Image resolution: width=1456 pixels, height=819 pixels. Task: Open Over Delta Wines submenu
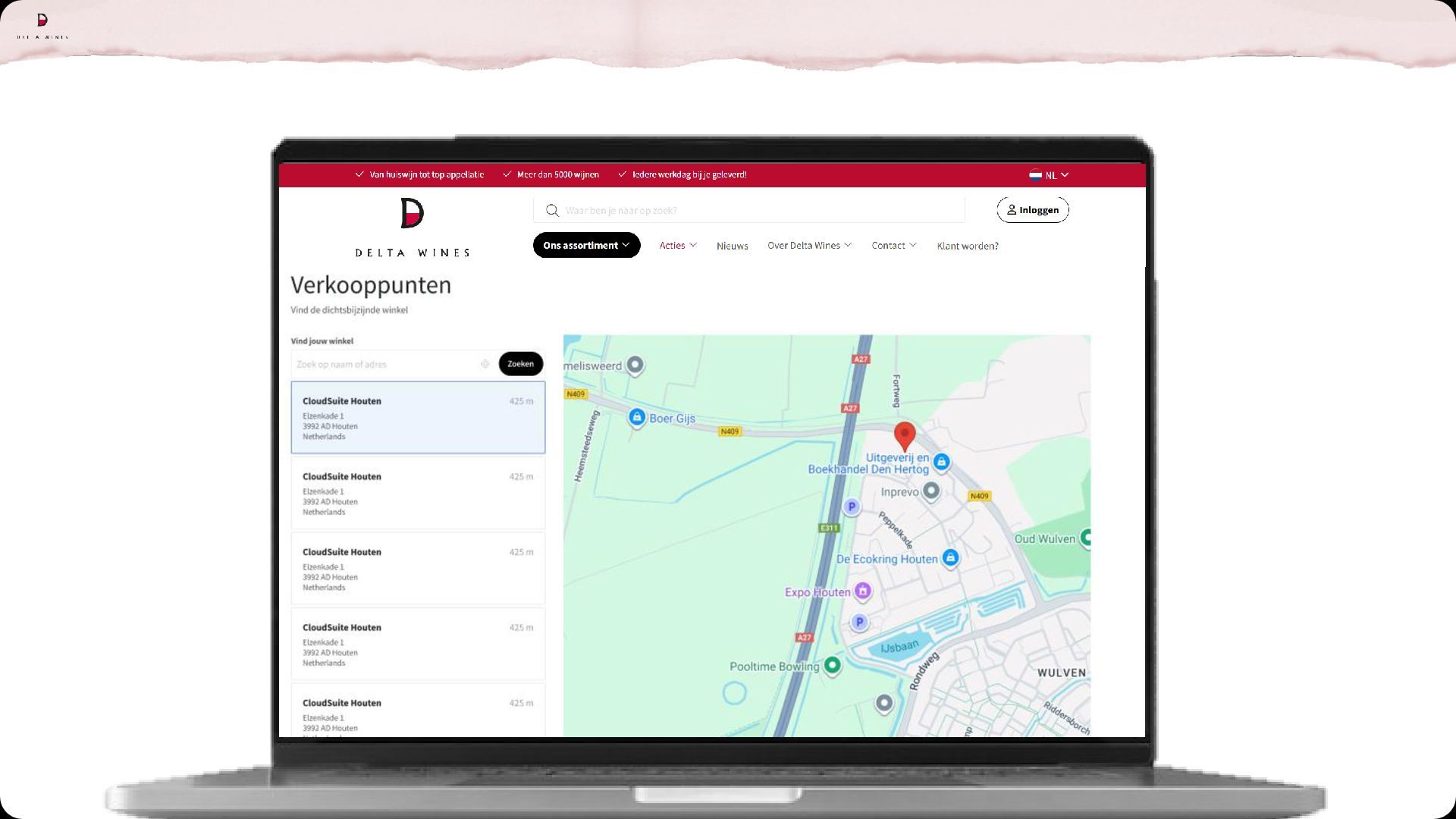pyautogui.click(x=809, y=246)
